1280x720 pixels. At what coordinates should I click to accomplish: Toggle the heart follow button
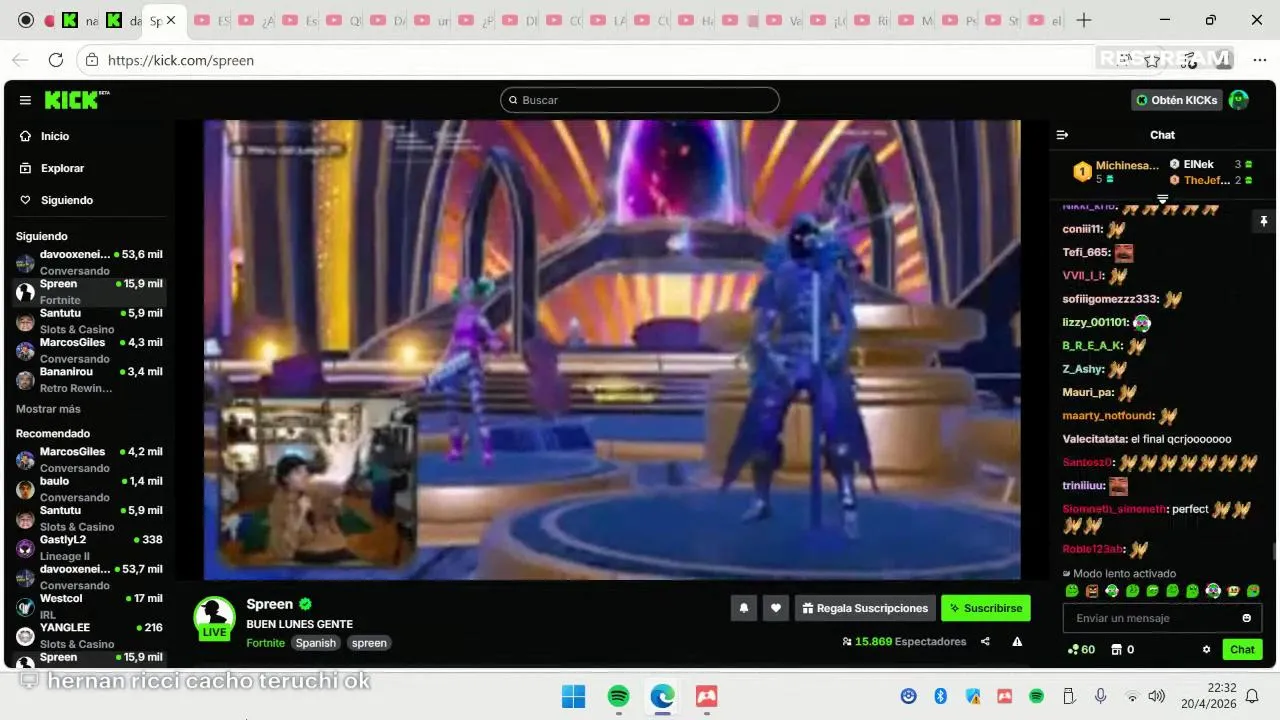point(776,608)
